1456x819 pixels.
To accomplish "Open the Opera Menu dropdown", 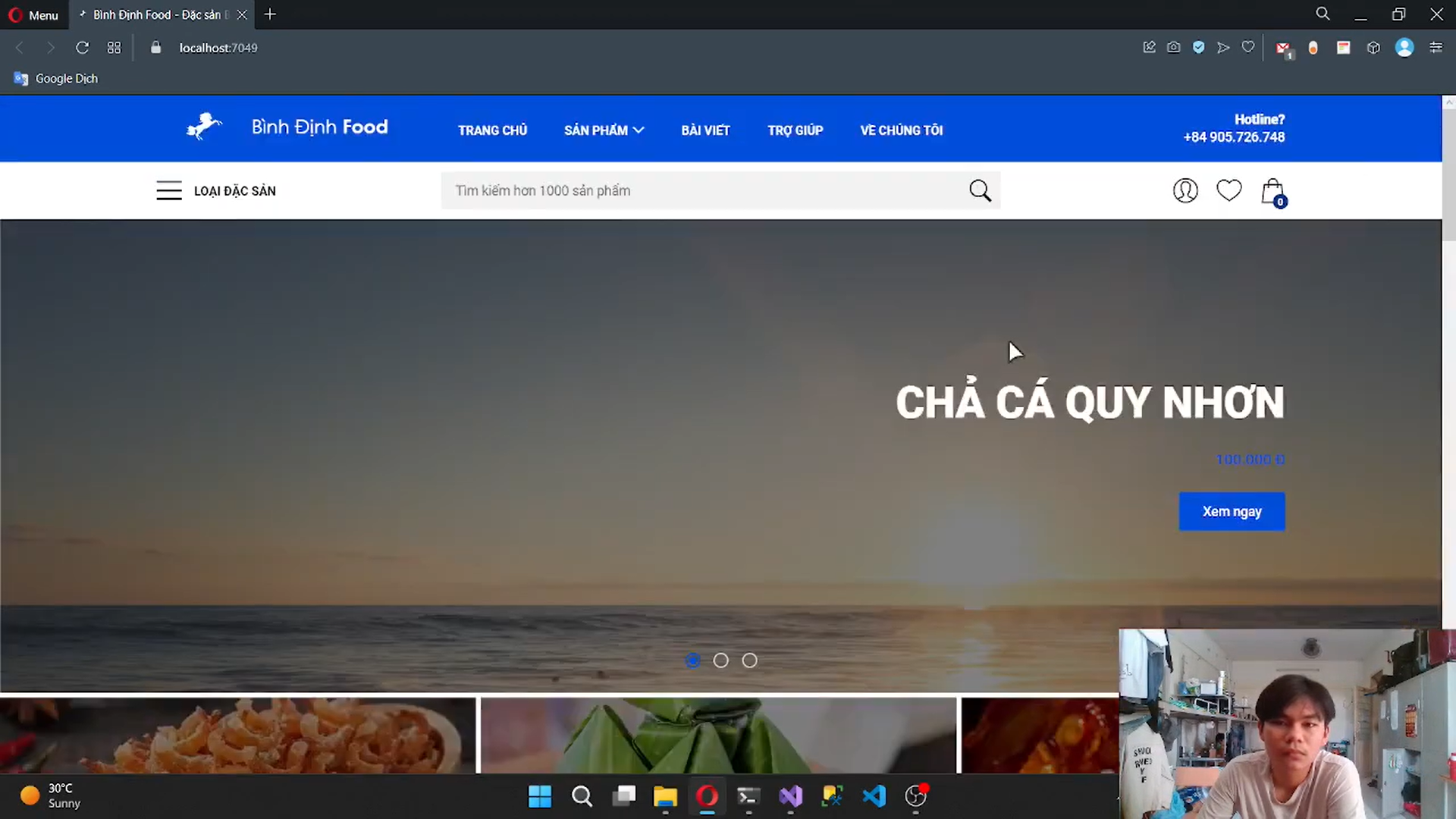I will 33,15.
